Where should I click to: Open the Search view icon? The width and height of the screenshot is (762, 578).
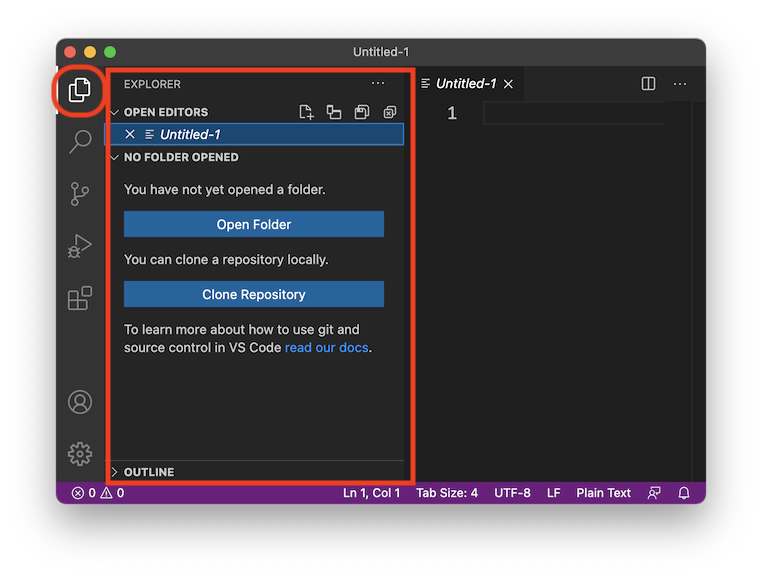click(x=80, y=142)
